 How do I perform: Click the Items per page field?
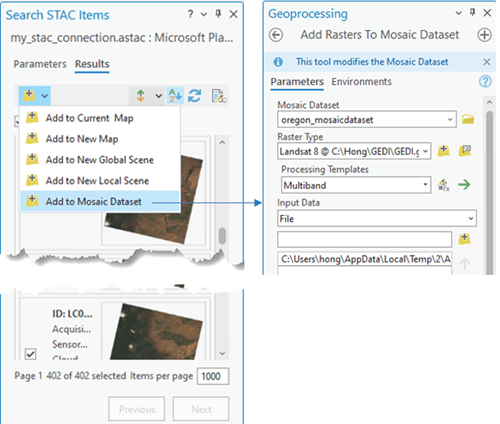tap(213, 376)
